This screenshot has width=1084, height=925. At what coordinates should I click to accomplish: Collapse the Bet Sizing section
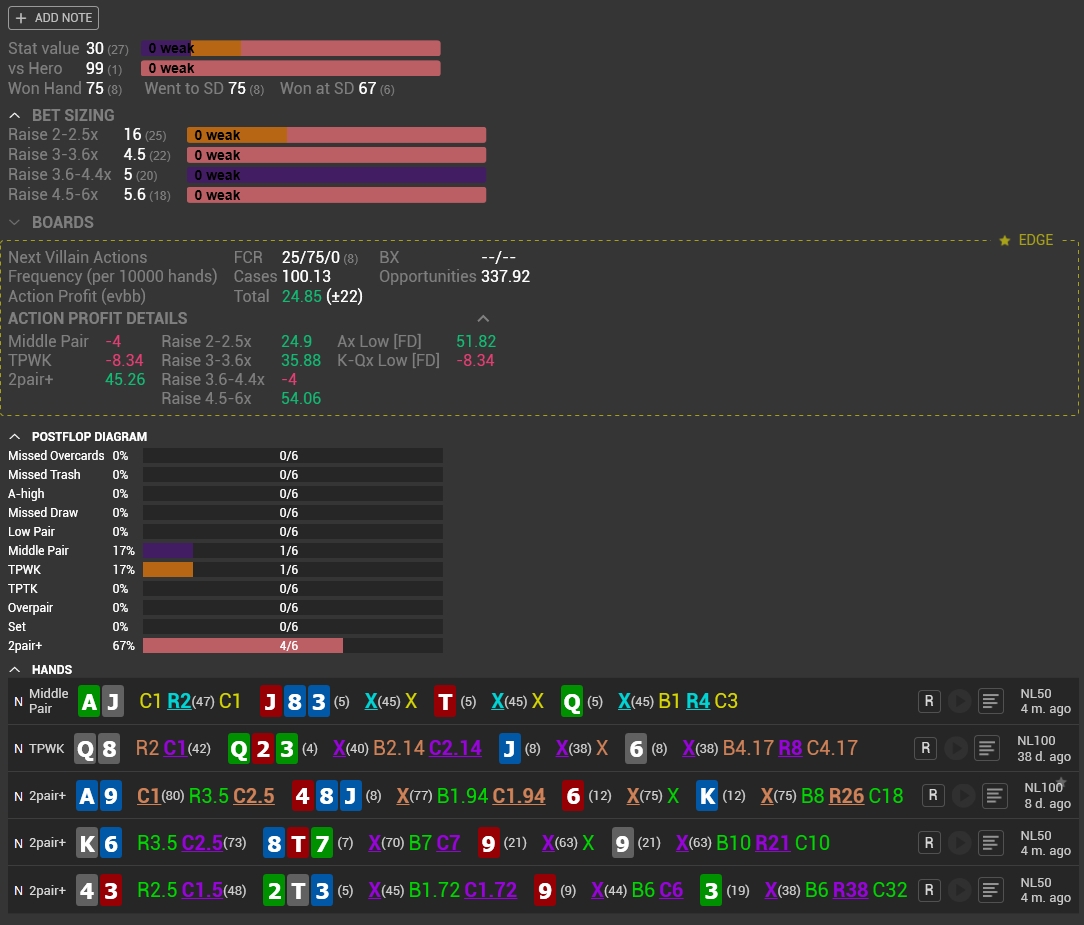click(15, 115)
